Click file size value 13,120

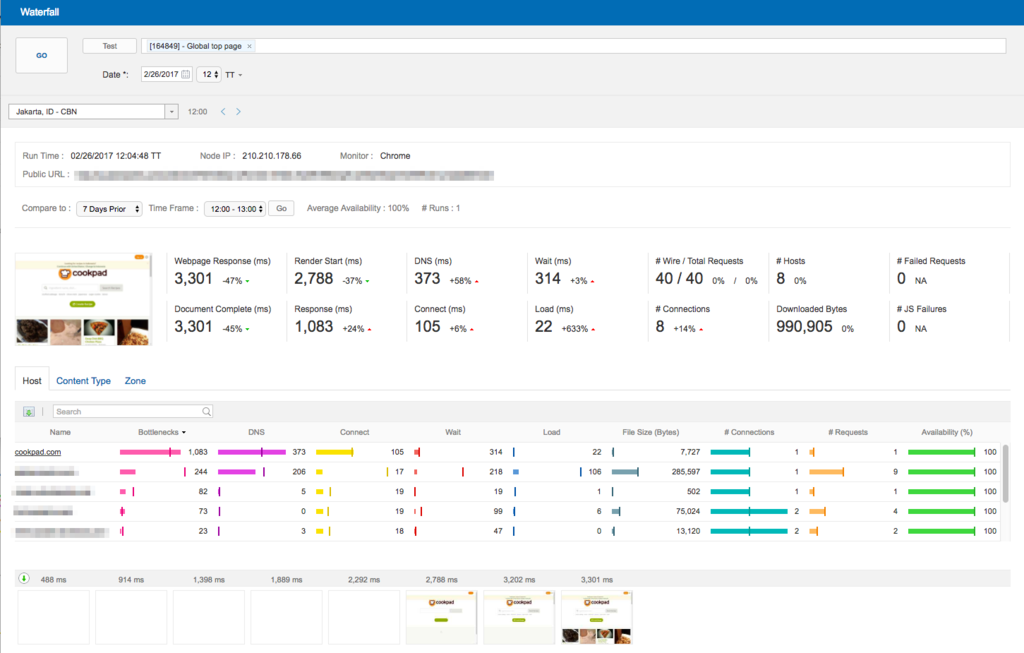pos(688,531)
